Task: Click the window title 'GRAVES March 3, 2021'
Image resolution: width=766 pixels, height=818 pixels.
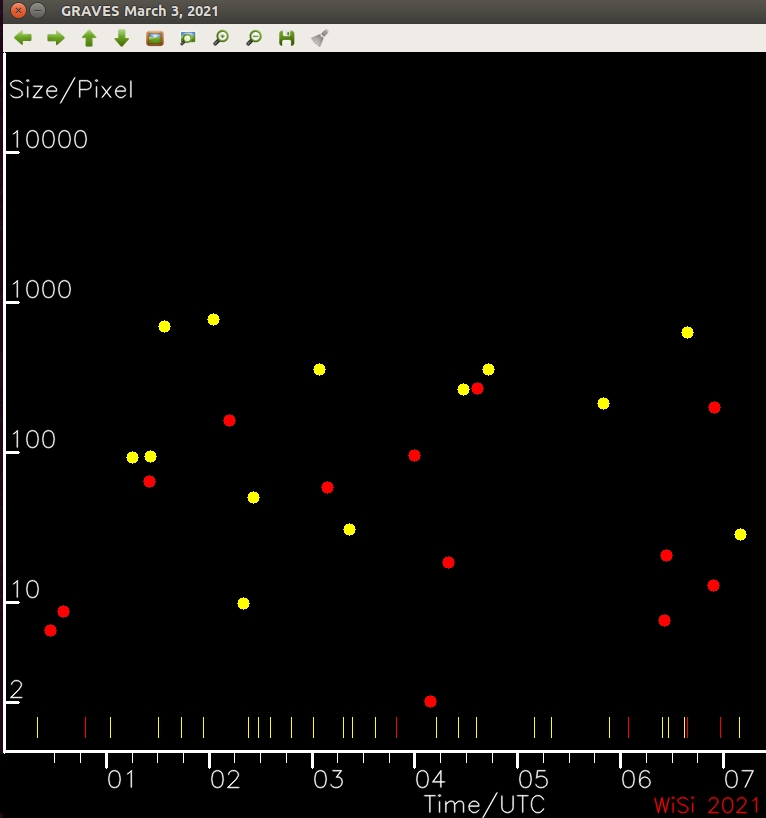Action: click(x=140, y=11)
